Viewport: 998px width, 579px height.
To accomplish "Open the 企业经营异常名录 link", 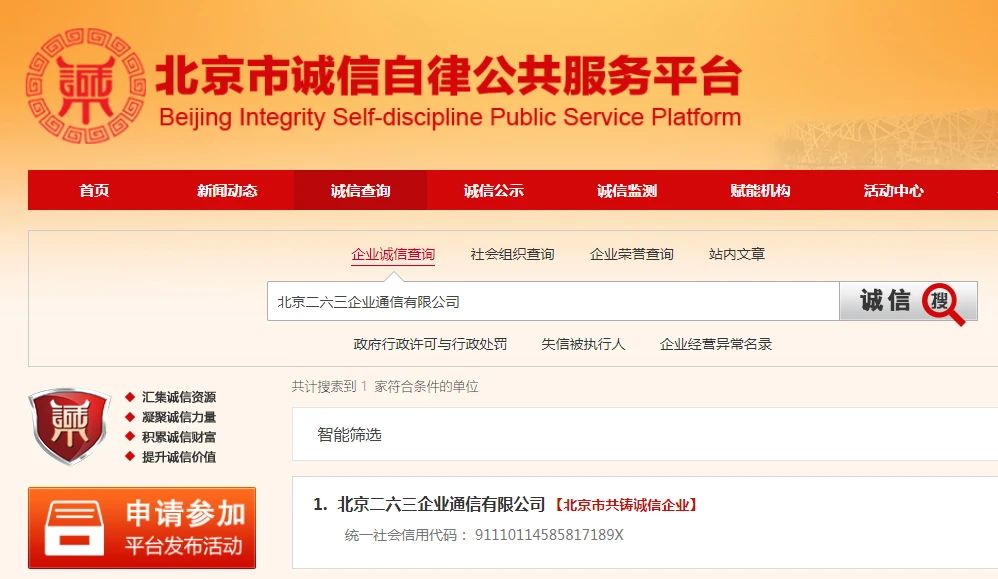I will pos(715,344).
